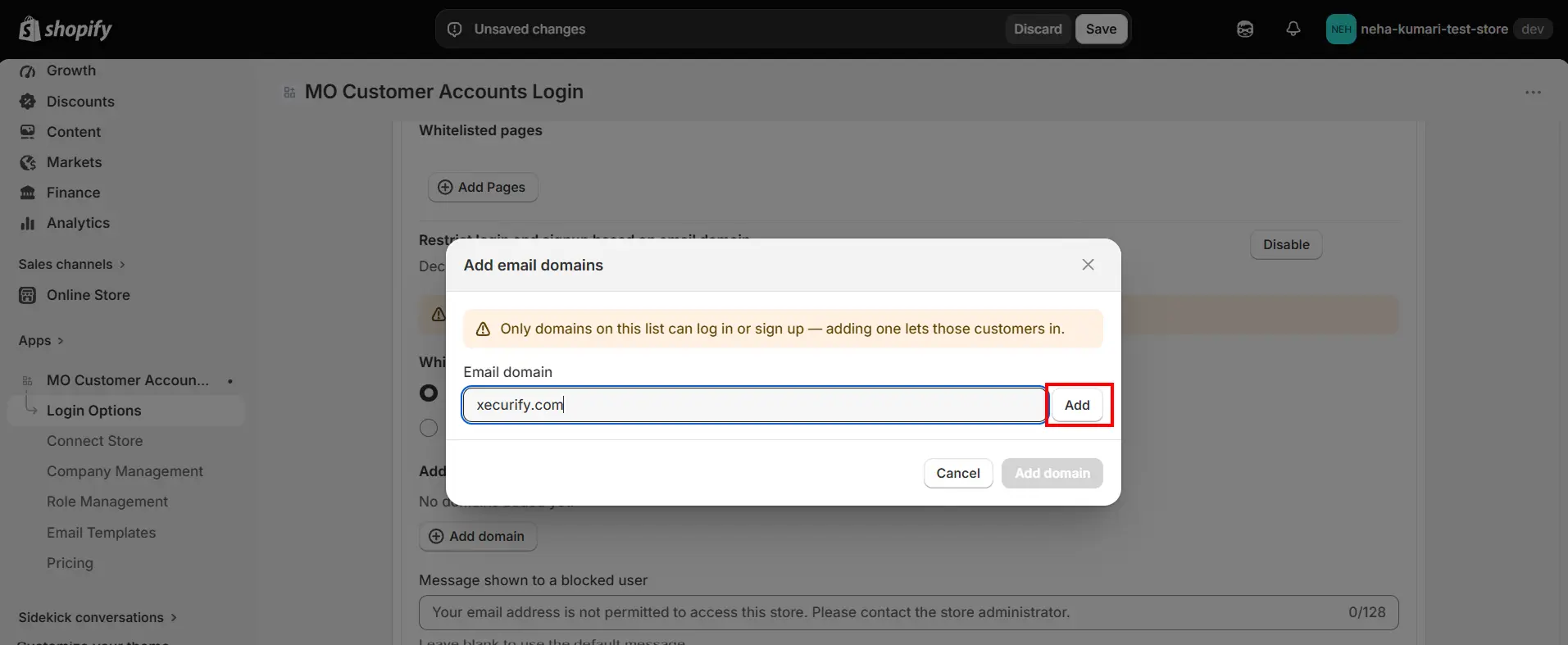
Task: Discard the unsaved changes
Action: [x=1038, y=29]
